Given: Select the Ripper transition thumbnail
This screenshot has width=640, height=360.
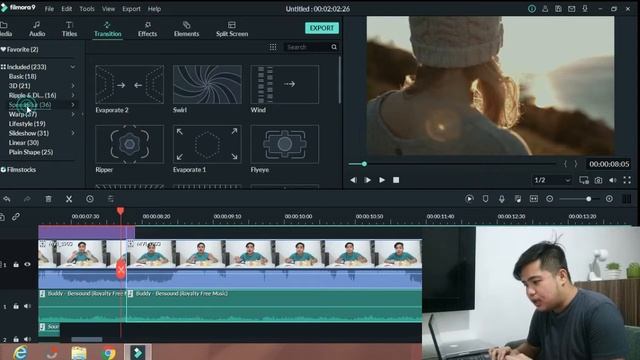Looking at the screenshot, I should (x=129, y=144).
